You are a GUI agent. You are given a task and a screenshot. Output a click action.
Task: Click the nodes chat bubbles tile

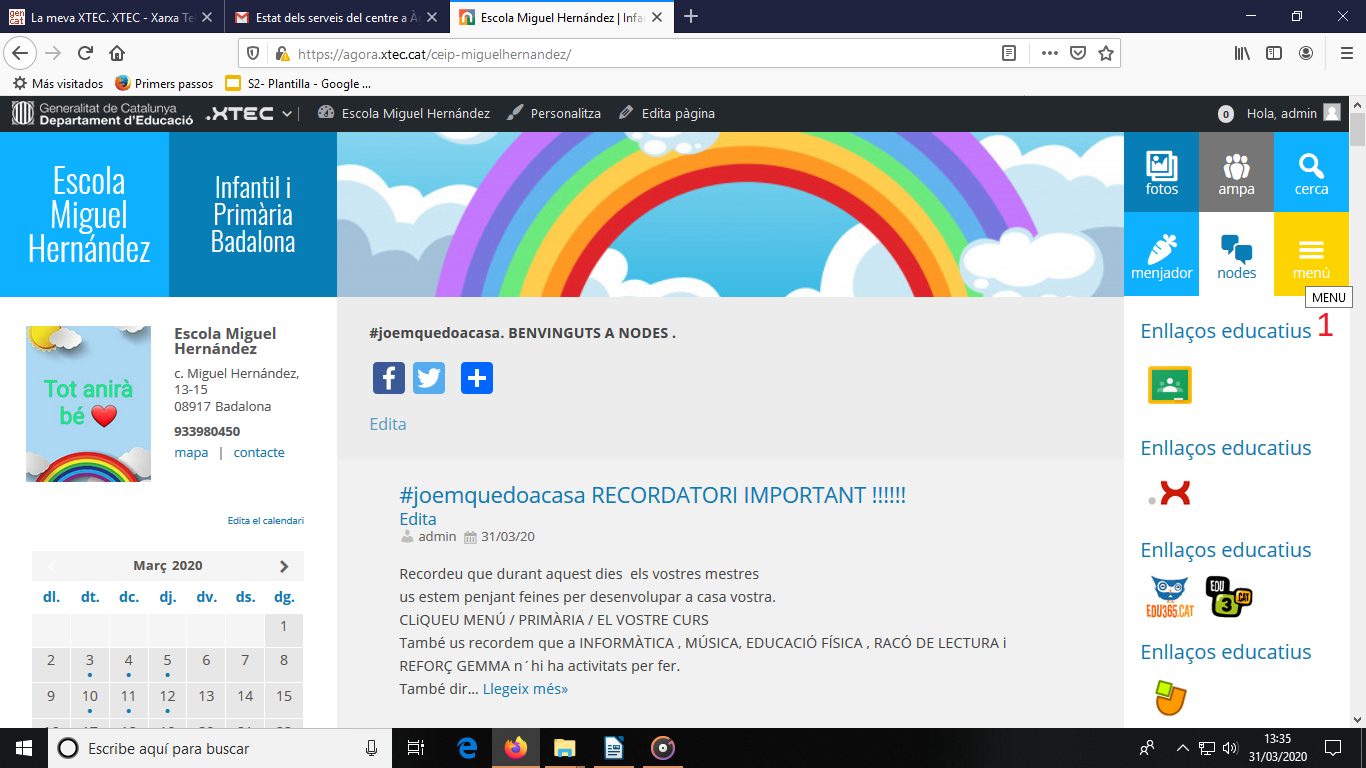[x=1236, y=255]
